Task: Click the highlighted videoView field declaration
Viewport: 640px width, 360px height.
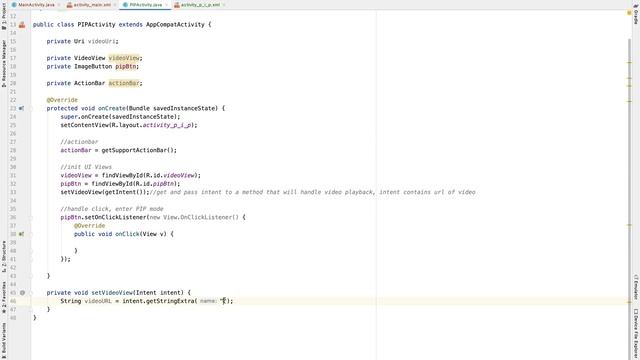Action: tap(124, 58)
